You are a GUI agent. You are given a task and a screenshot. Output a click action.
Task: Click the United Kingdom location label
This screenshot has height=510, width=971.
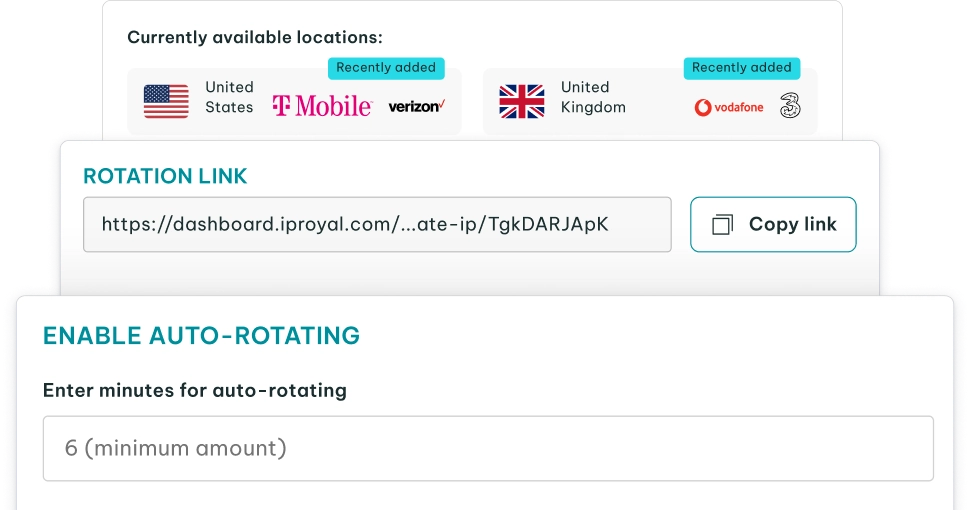click(592, 97)
